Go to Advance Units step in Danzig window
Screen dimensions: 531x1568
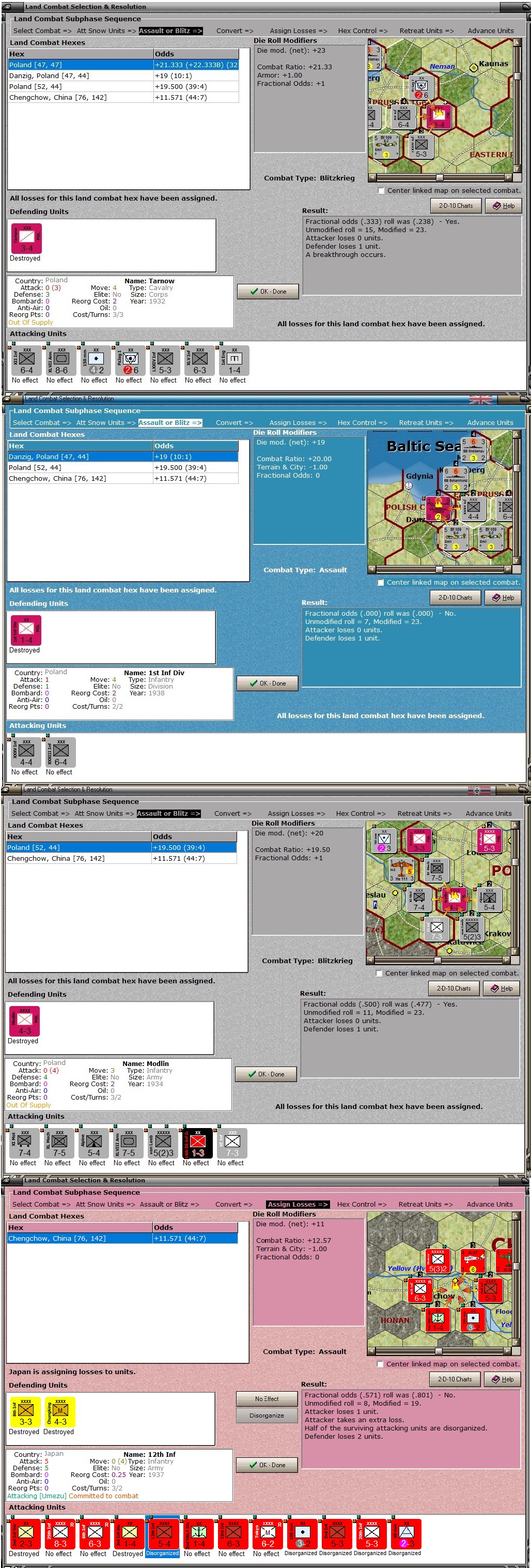click(x=490, y=422)
